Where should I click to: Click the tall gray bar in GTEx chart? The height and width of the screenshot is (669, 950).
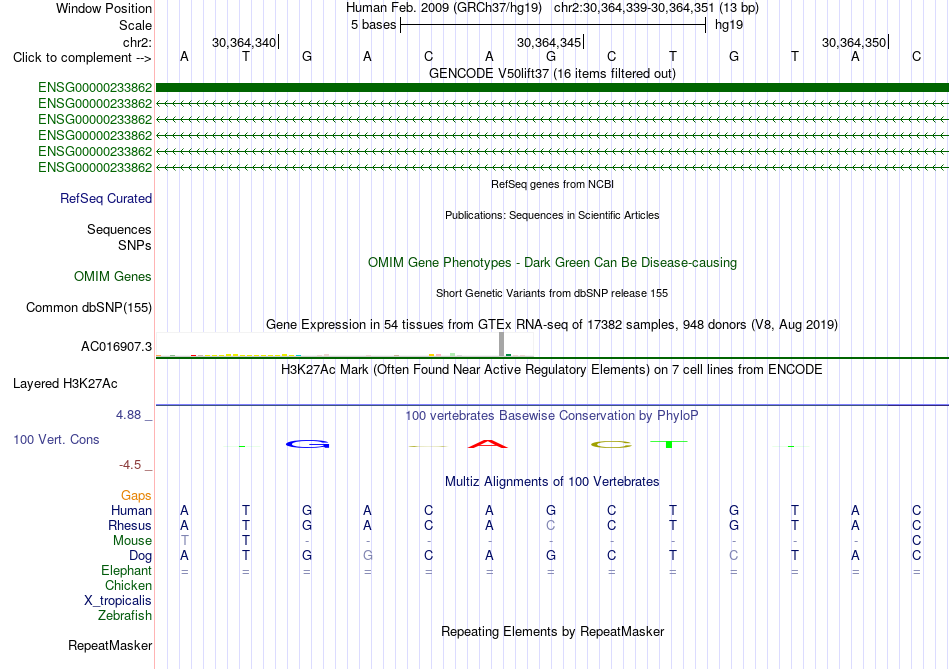tap(501, 344)
